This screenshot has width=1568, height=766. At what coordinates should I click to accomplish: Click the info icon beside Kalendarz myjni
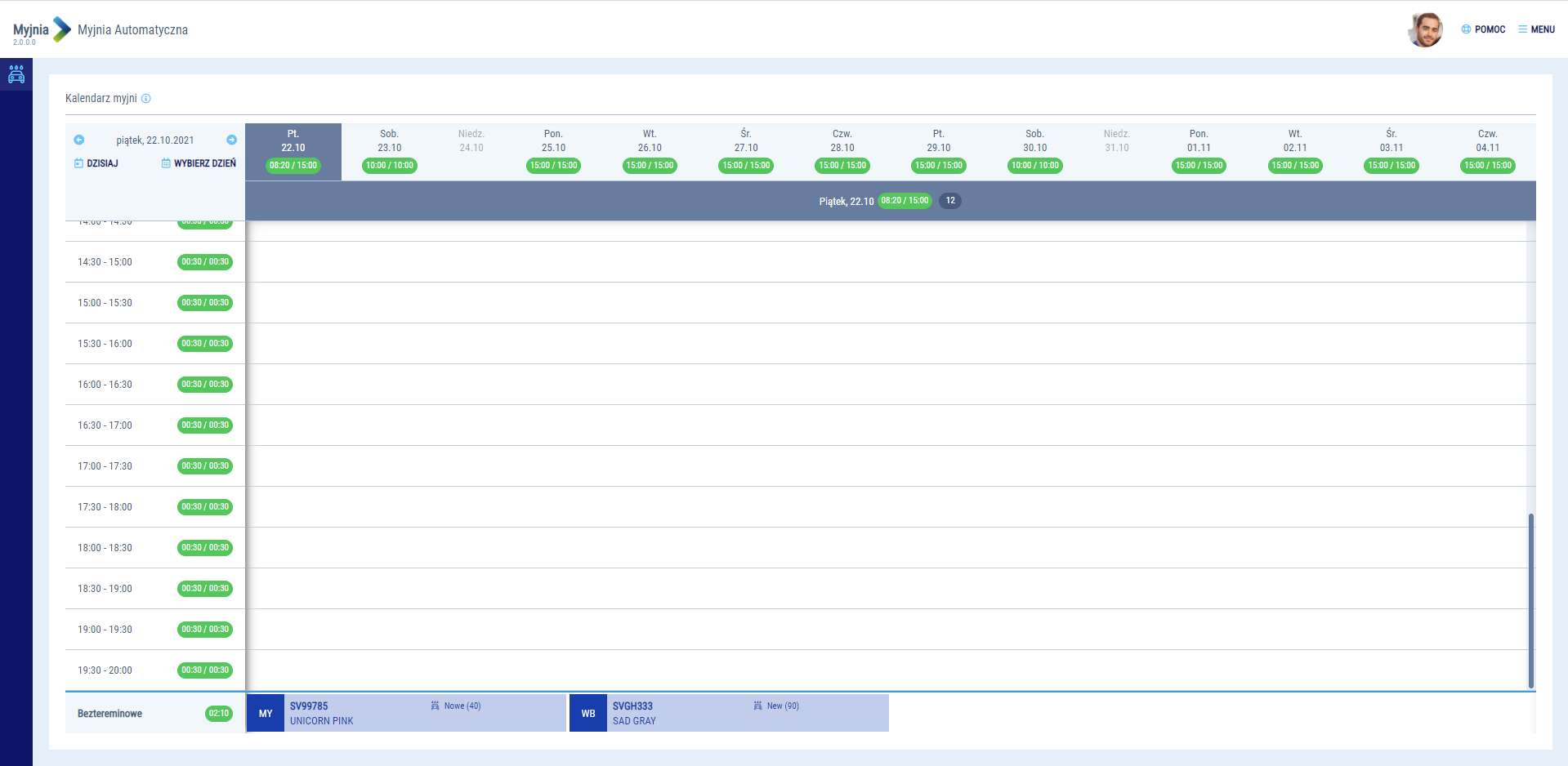[146, 99]
